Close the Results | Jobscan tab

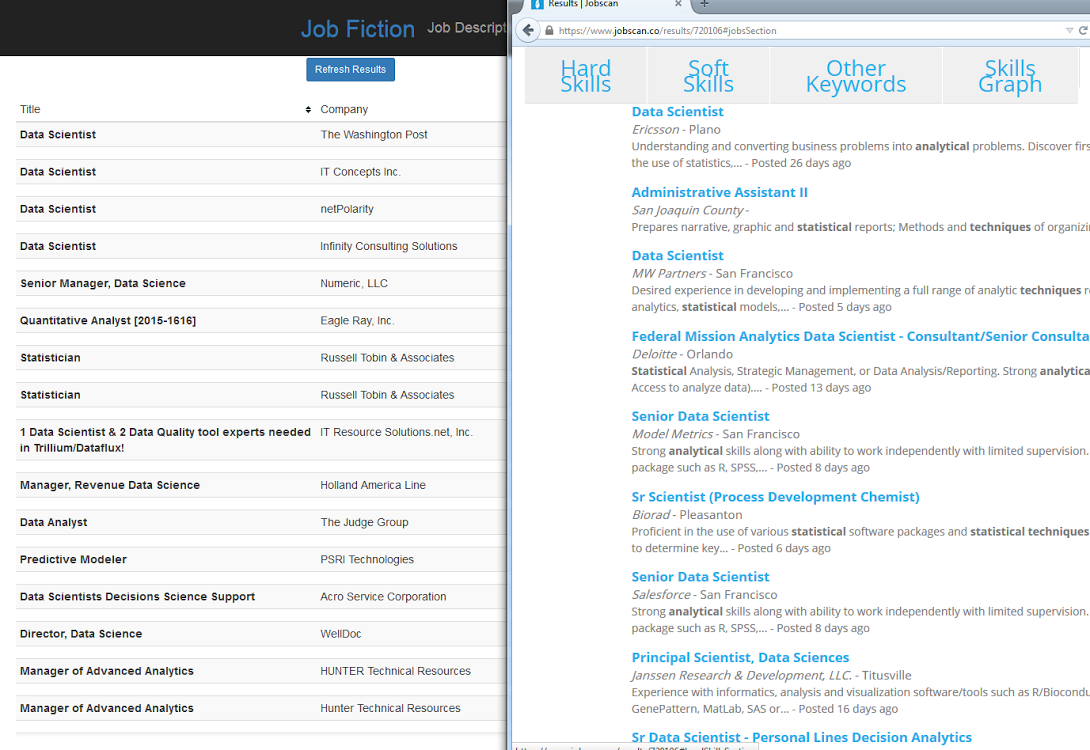pos(678,4)
